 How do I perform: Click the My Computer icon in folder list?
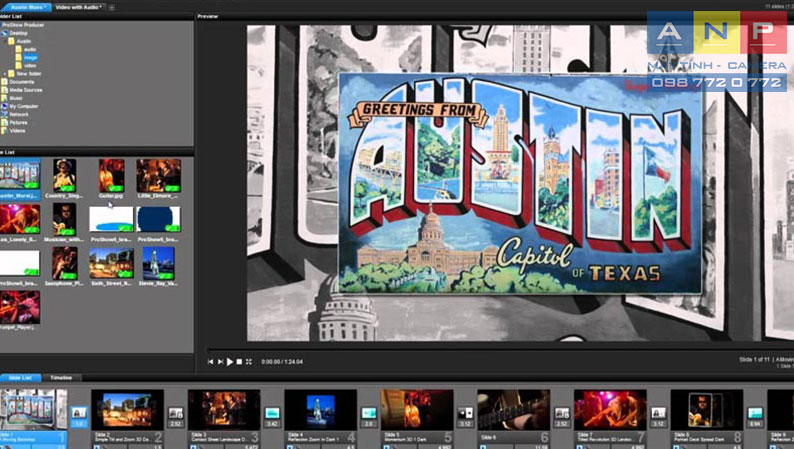[x=5, y=106]
